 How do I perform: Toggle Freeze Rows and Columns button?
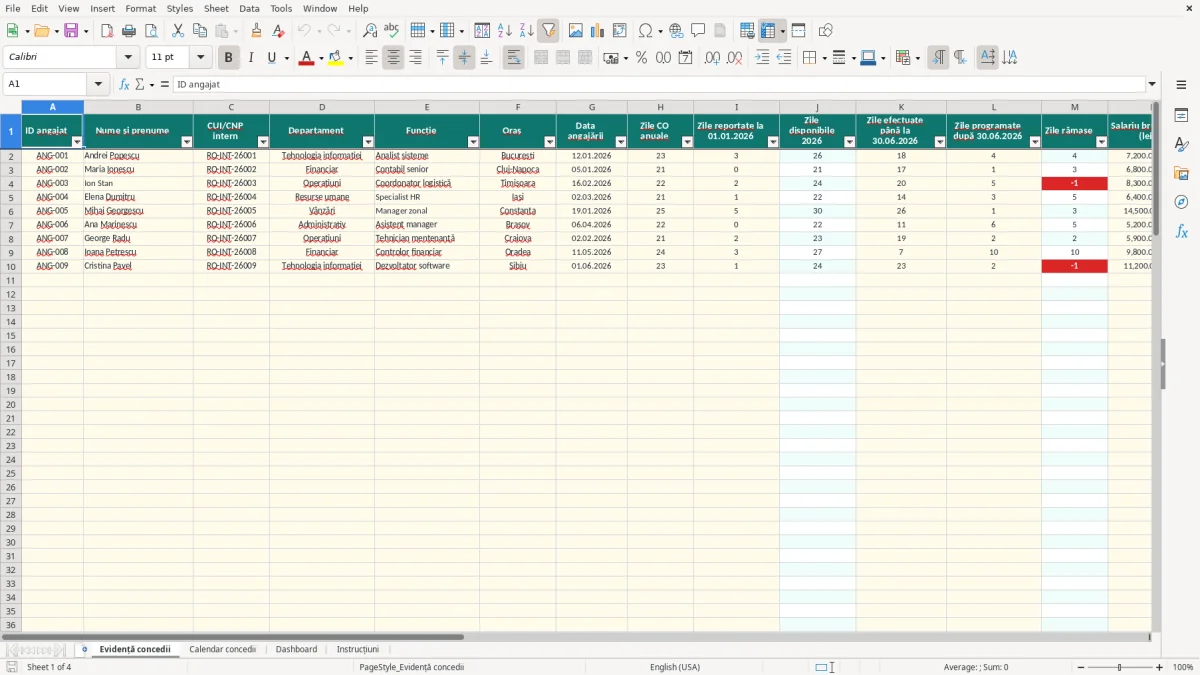(768, 31)
